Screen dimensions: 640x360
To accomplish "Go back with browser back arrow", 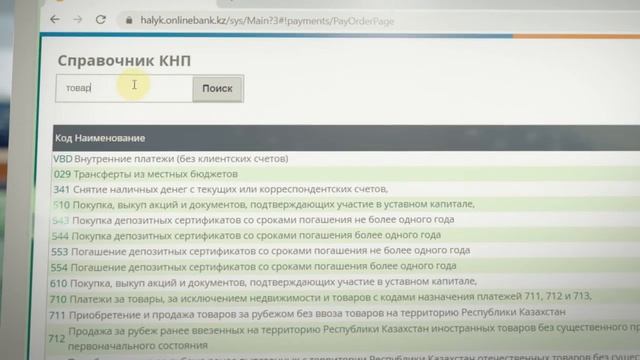I will 55,19.
